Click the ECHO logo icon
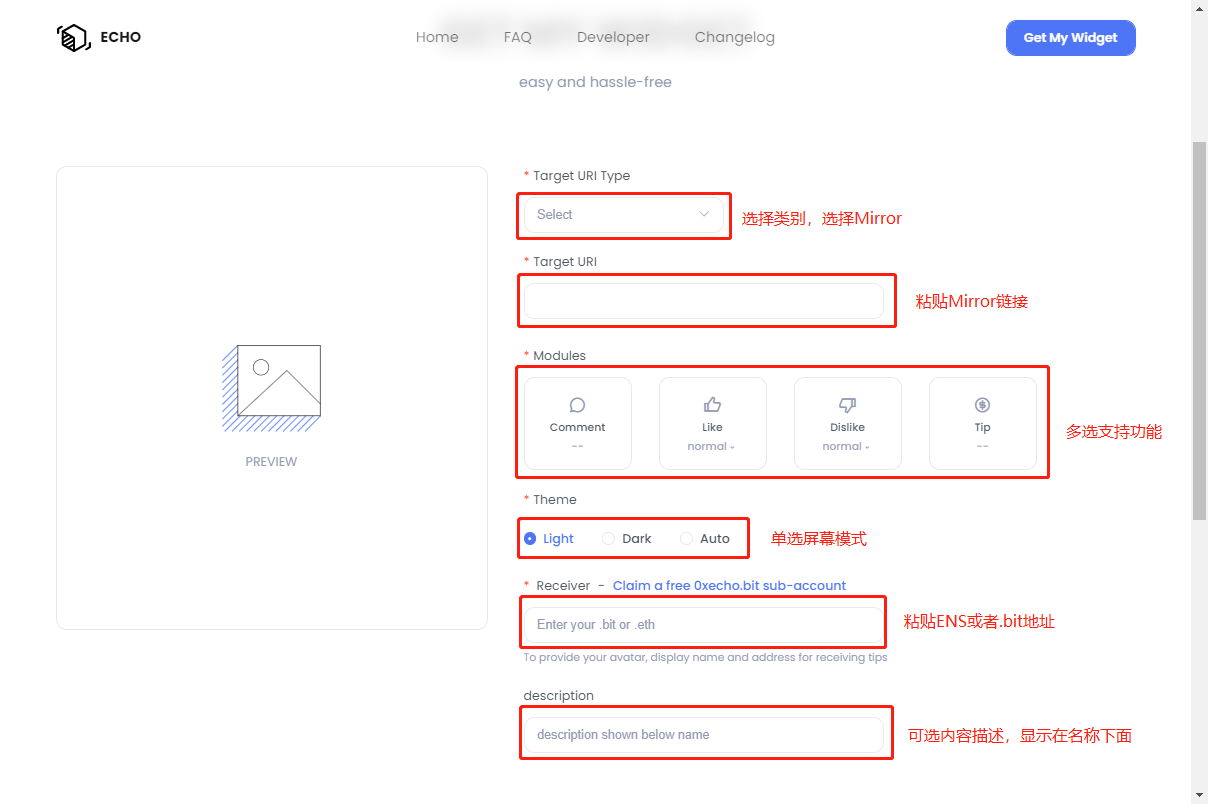The width and height of the screenshot is (1208, 804). coord(73,37)
